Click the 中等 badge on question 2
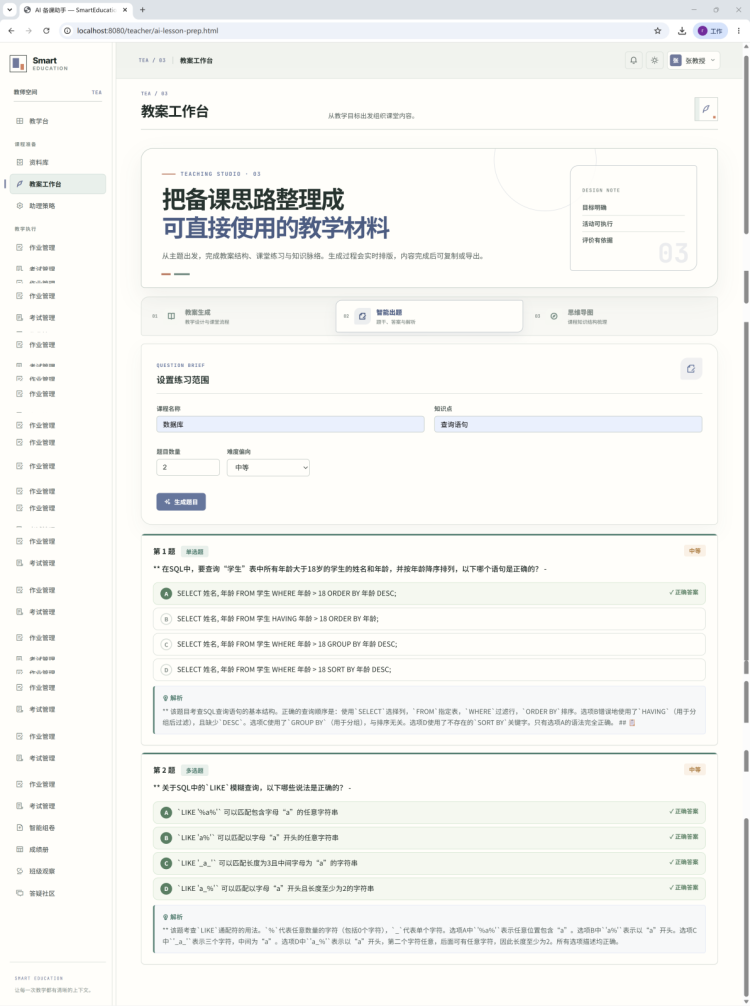The width and height of the screenshot is (750, 1006). (x=694, y=769)
